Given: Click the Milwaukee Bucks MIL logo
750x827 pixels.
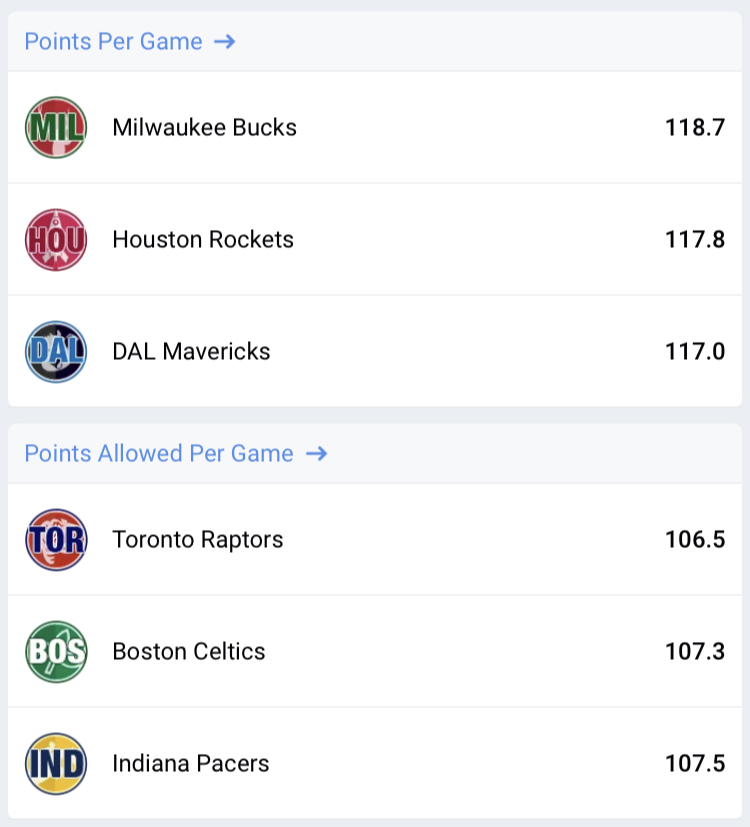Looking at the screenshot, I should coord(56,127).
